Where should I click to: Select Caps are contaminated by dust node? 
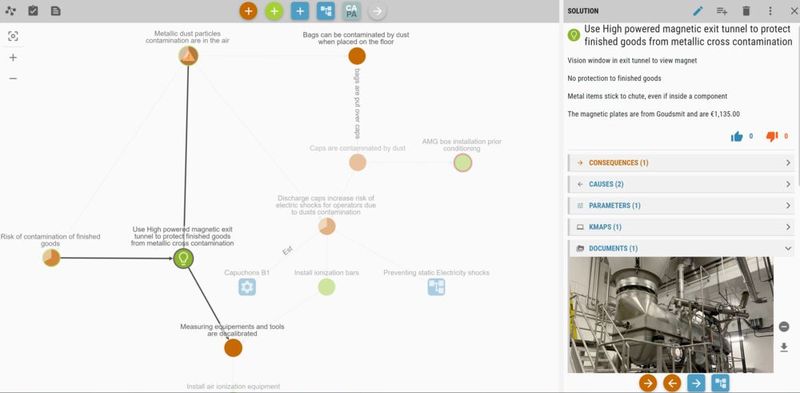tap(358, 163)
